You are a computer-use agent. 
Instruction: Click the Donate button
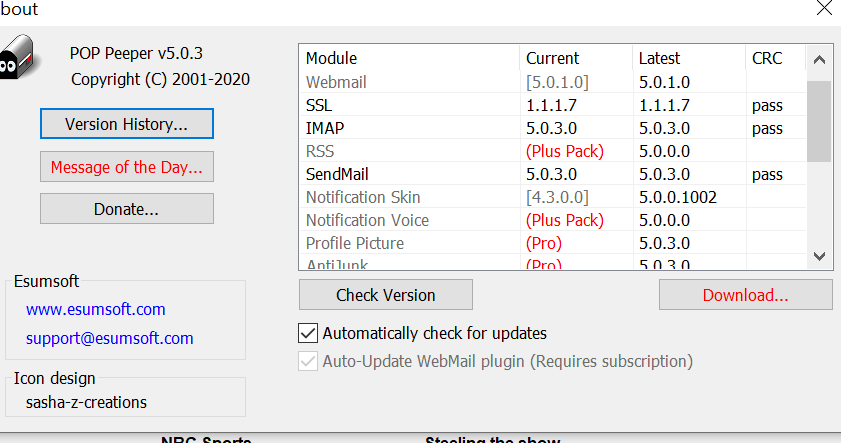tap(127, 209)
